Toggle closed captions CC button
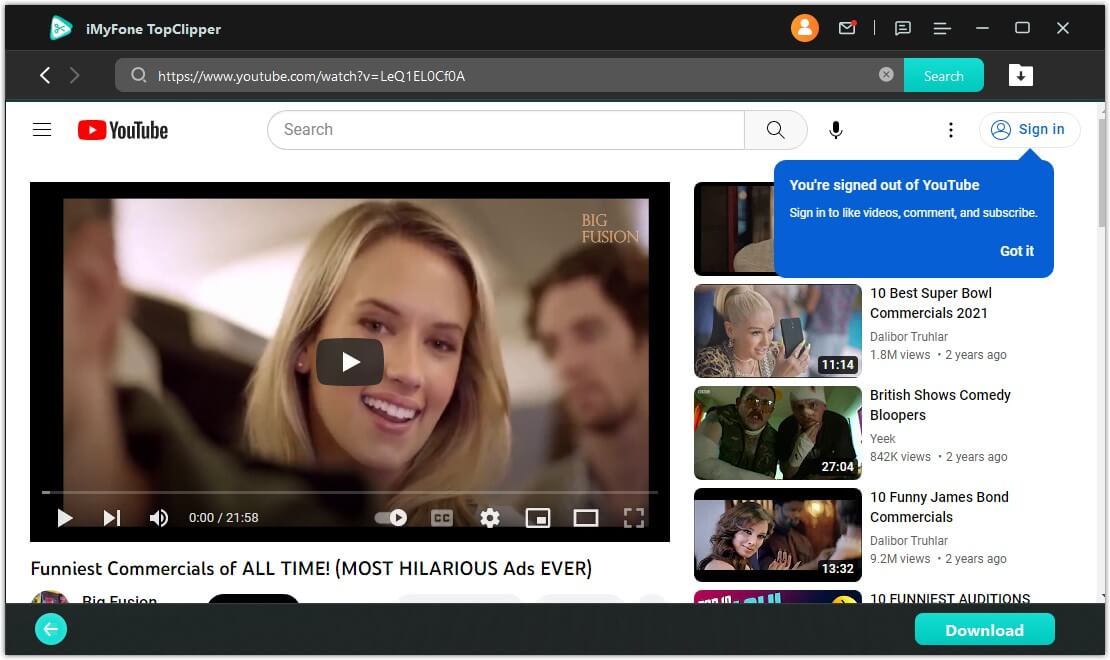 click(442, 518)
